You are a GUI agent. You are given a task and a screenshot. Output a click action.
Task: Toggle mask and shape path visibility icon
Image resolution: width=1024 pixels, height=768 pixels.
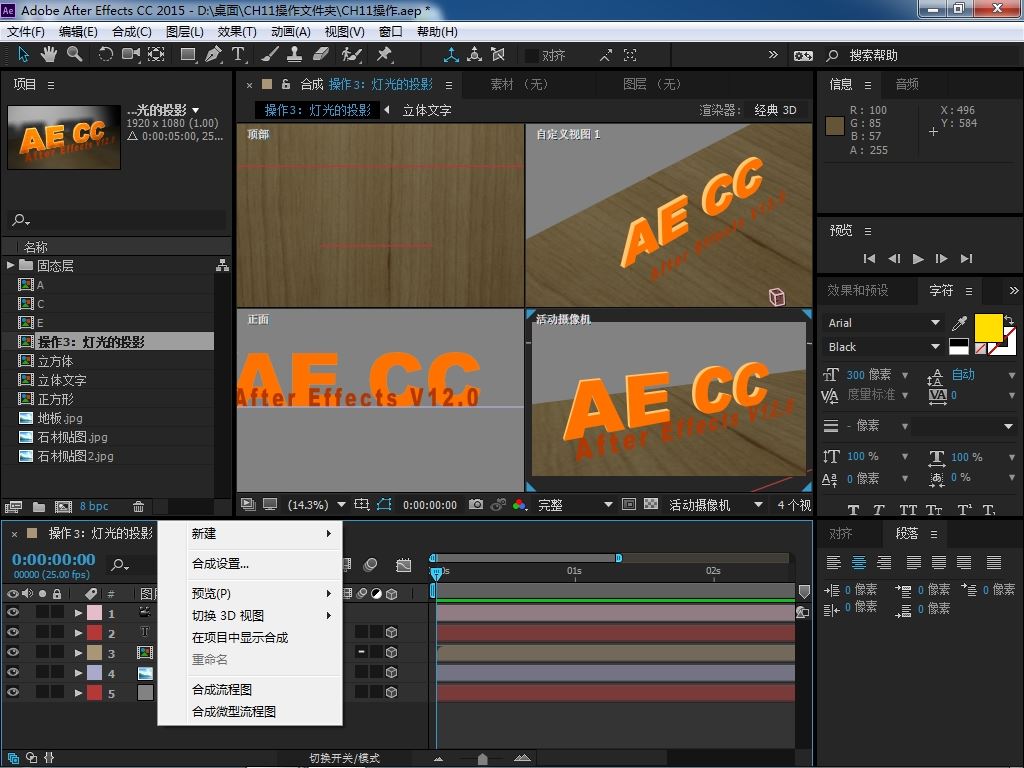[x=384, y=504]
